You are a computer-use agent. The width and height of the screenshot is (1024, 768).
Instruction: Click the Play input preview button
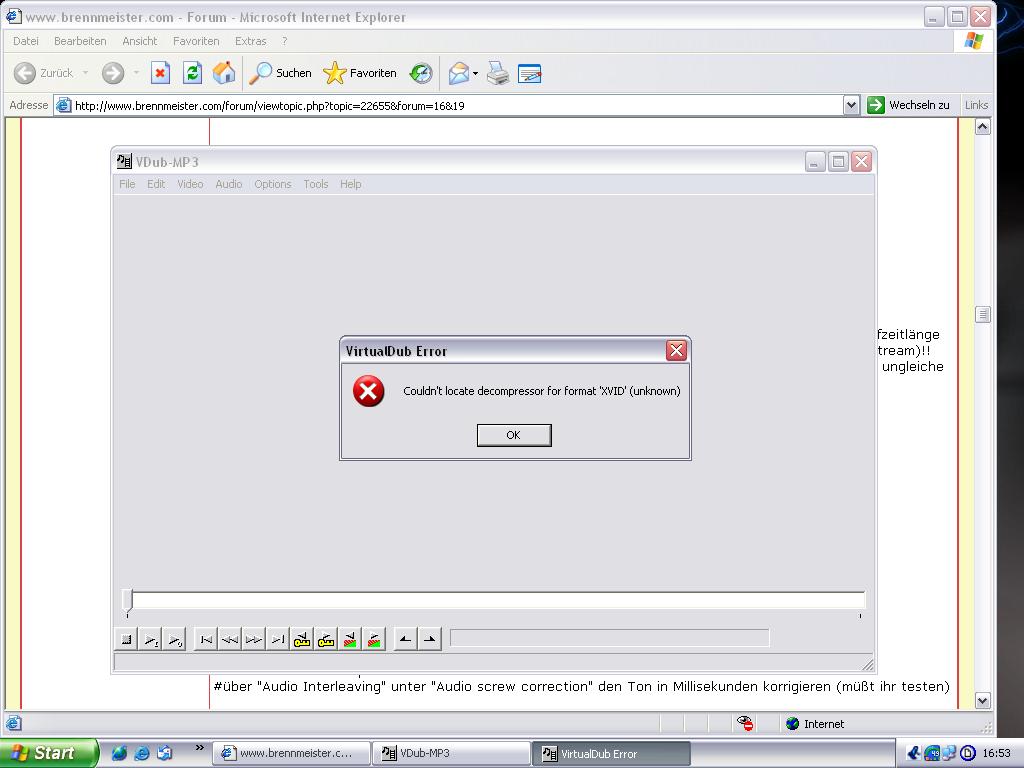[x=151, y=639]
